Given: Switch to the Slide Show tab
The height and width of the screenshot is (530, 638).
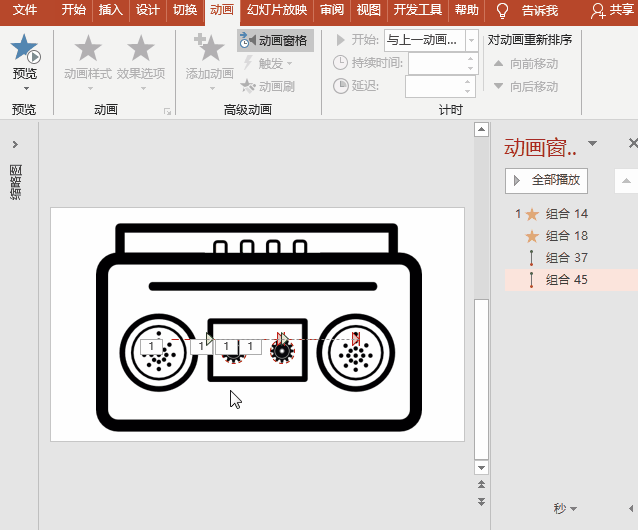Looking at the screenshot, I should pos(277,10).
